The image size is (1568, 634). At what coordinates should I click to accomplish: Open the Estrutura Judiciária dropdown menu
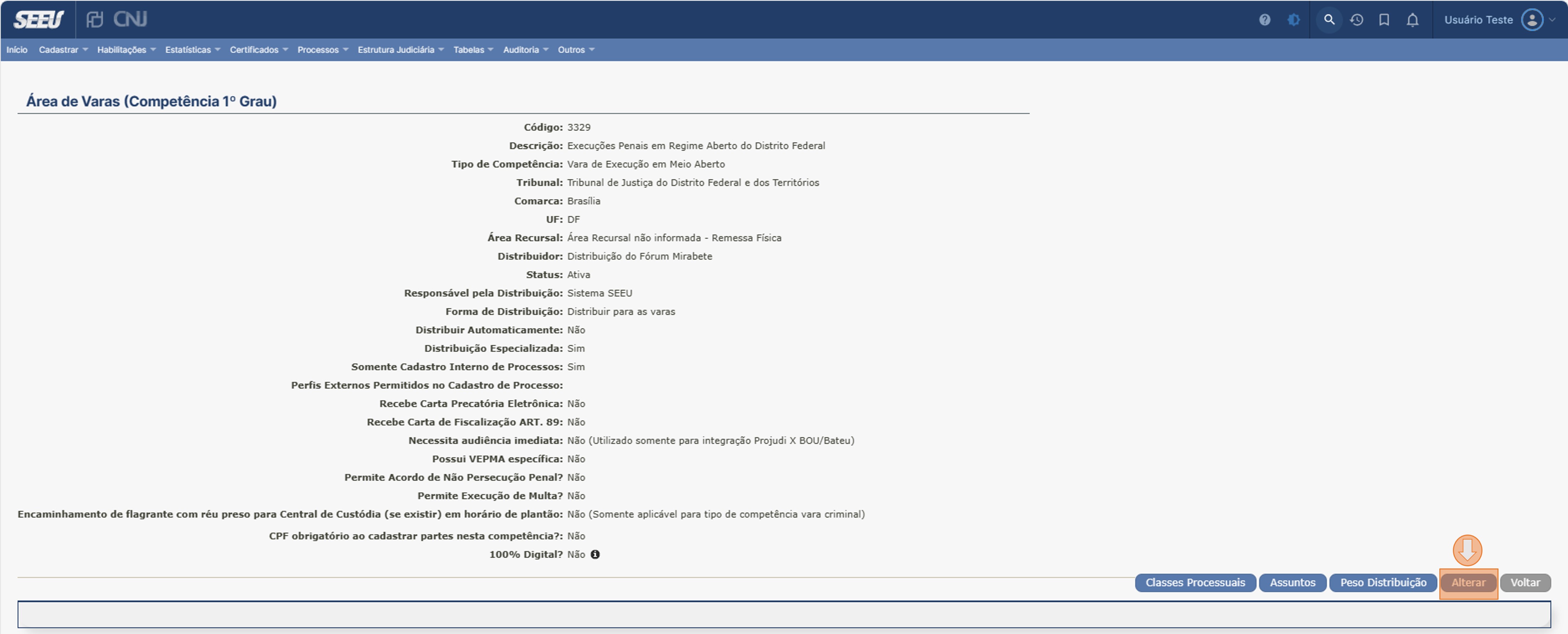click(401, 50)
